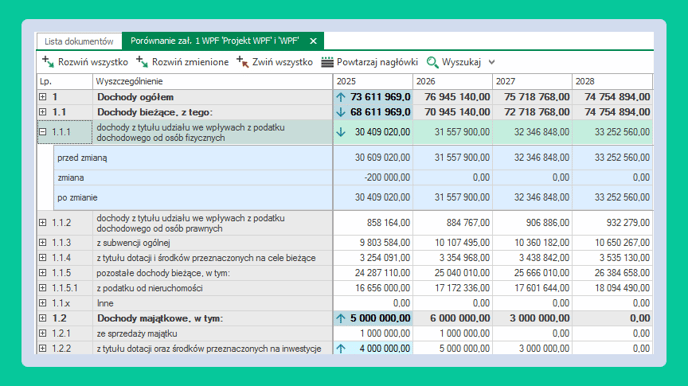This screenshot has height=386, width=688.
Task: Expand row 1.1.3 z subwencji ogólnej
Action: (x=43, y=243)
